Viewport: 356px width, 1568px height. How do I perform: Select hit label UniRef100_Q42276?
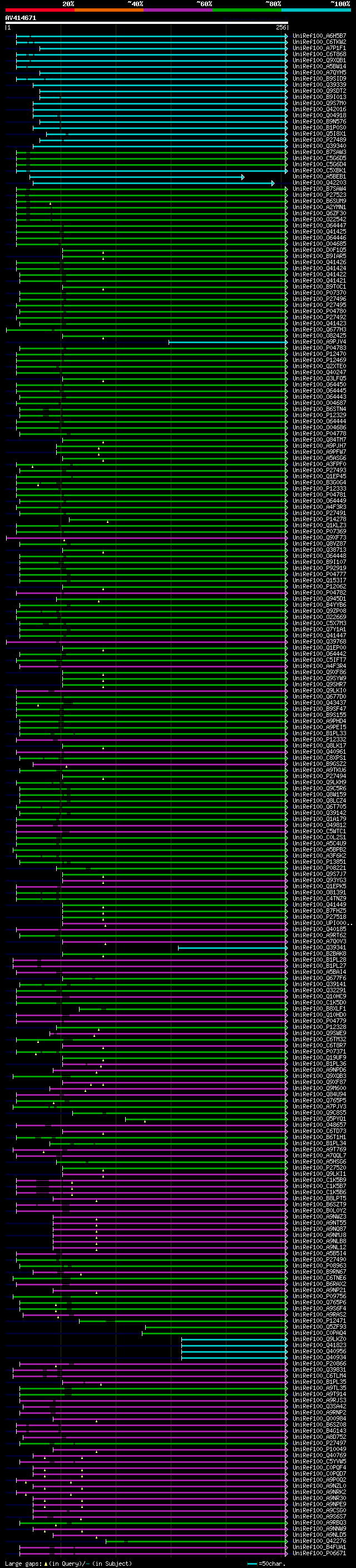[319, 1541]
